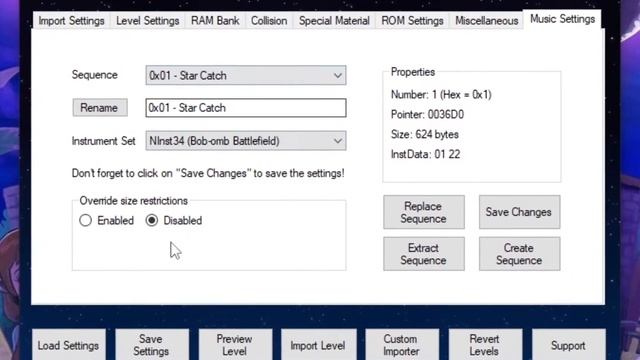This screenshot has height=360, width=640.
Task: Open the Level Settings tab
Action: click(x=147, y=21)
